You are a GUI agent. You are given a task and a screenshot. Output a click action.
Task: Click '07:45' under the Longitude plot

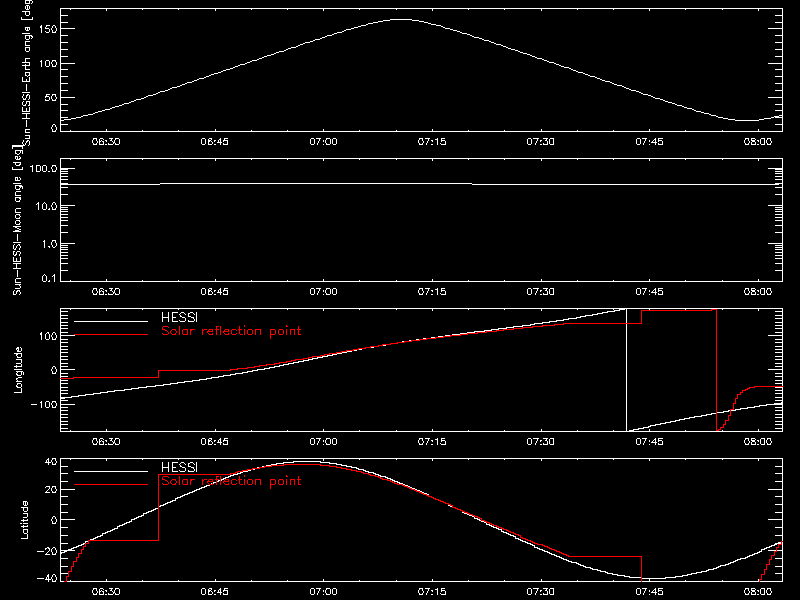coord(649,442)
